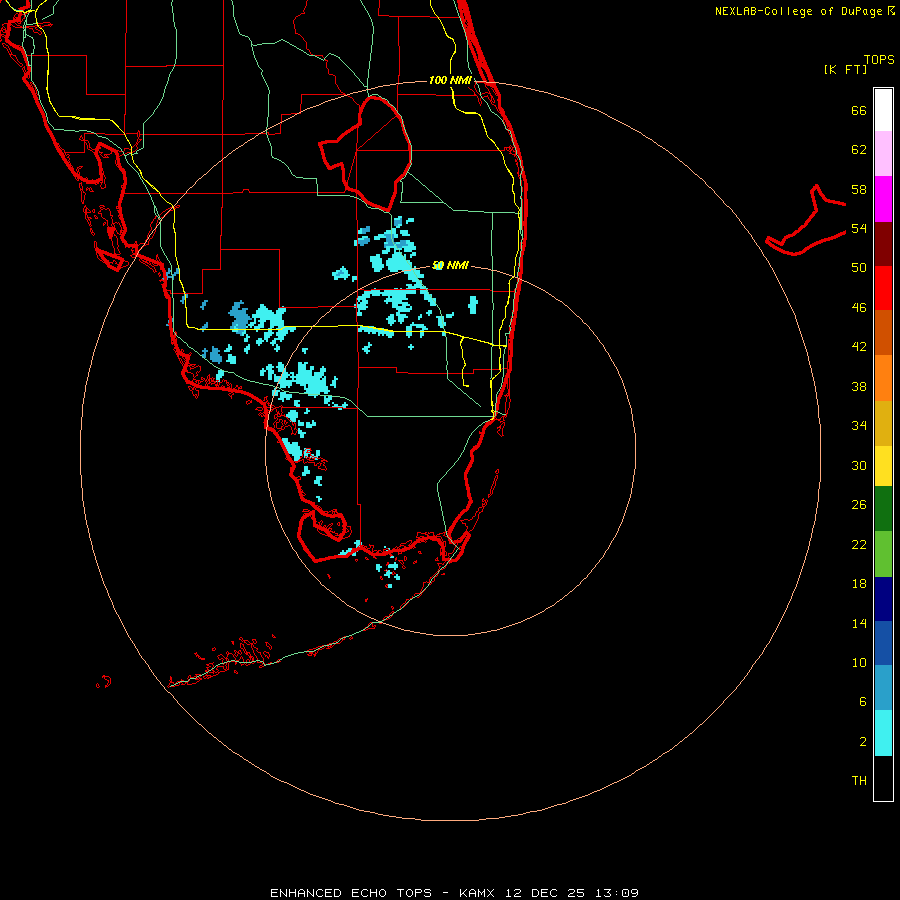Select the light green legend swatch
This screenshot has height=900, width=900.
883,554
